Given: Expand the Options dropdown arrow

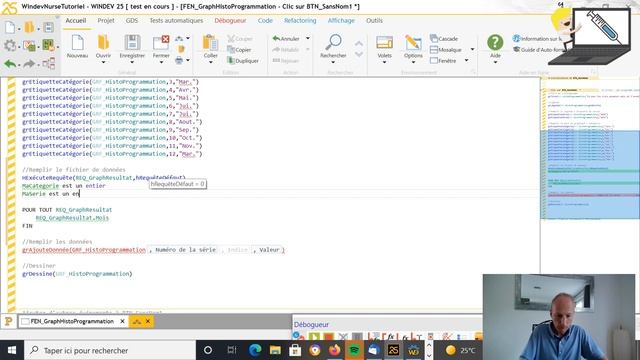Looking at the screenshot, I should click(x=413, y=62).
